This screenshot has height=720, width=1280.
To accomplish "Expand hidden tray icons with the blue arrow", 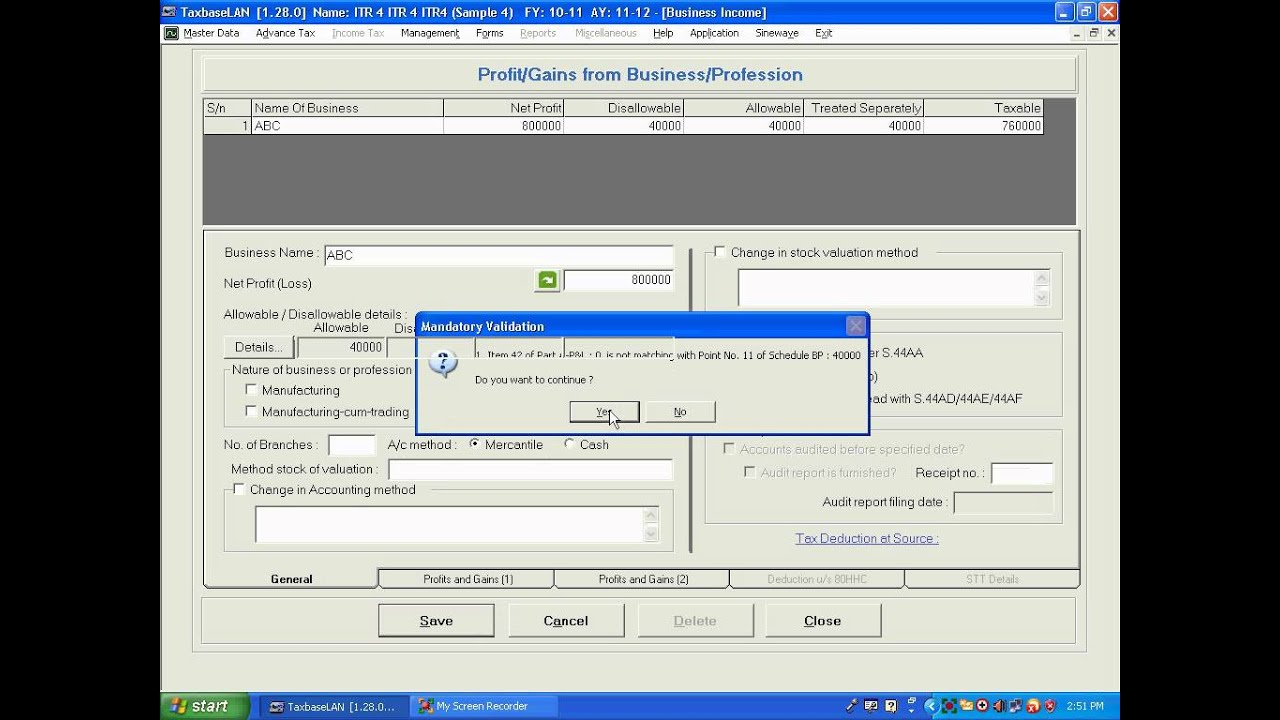I will tap(930, 706).
